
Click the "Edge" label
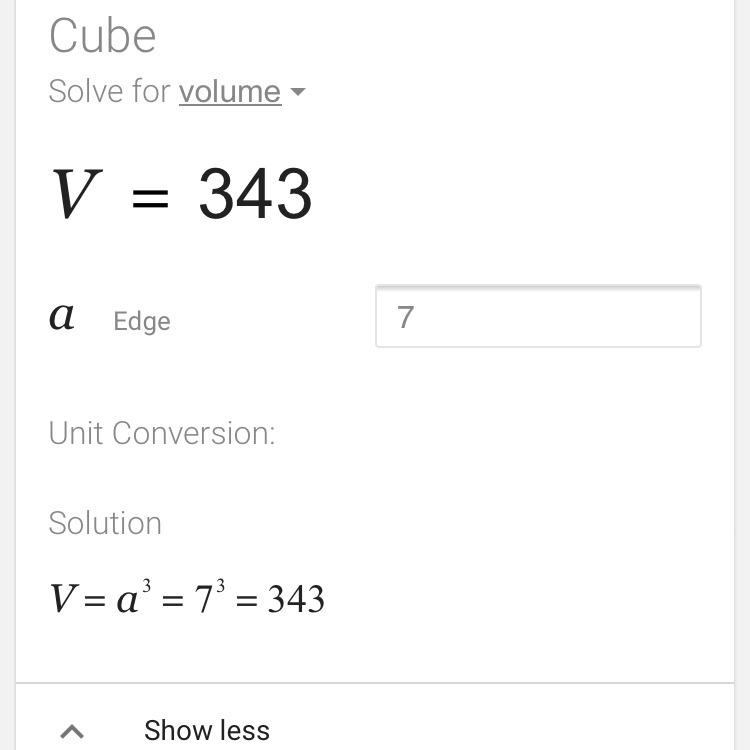[x=142, y=321]
